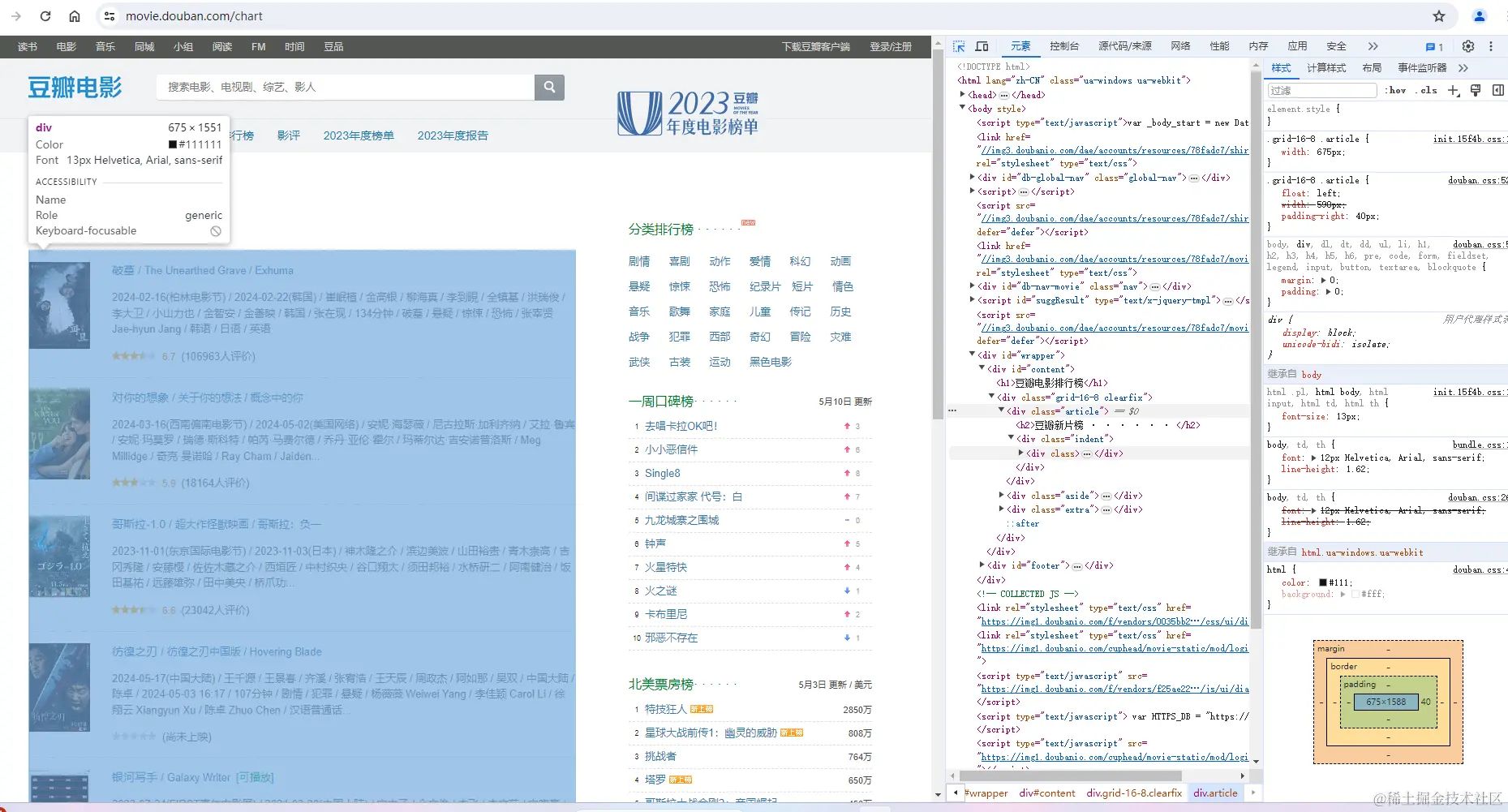Collapse the div.article node arrow

coord(1002,410)
